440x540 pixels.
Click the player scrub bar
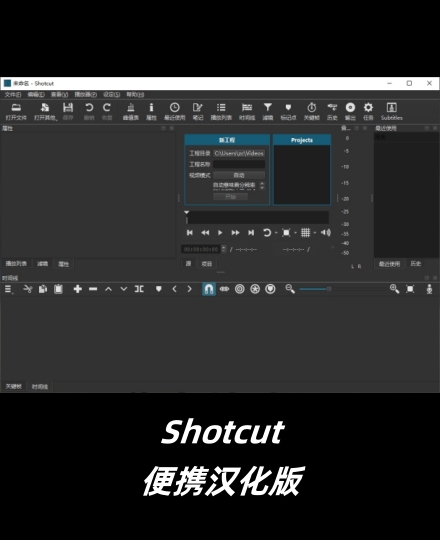pyautogui.click(x=258, y=218)
